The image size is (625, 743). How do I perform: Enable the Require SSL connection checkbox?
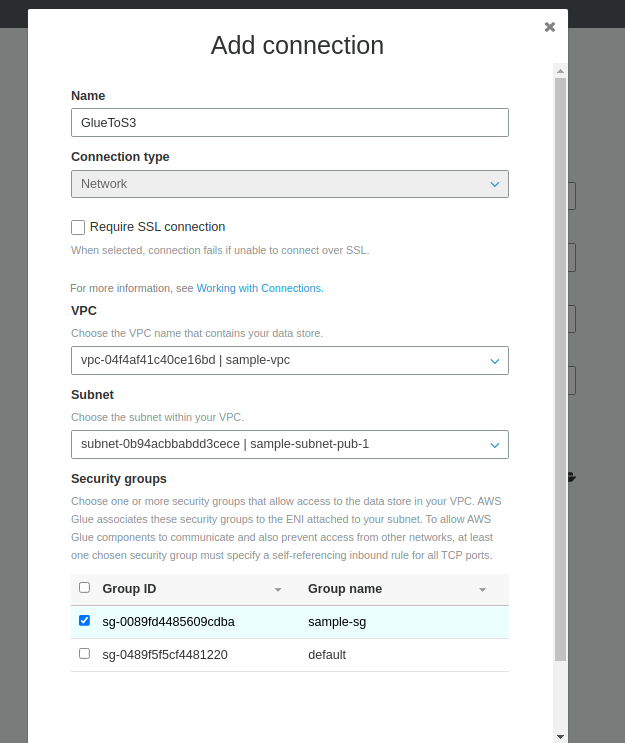(78, 227)
